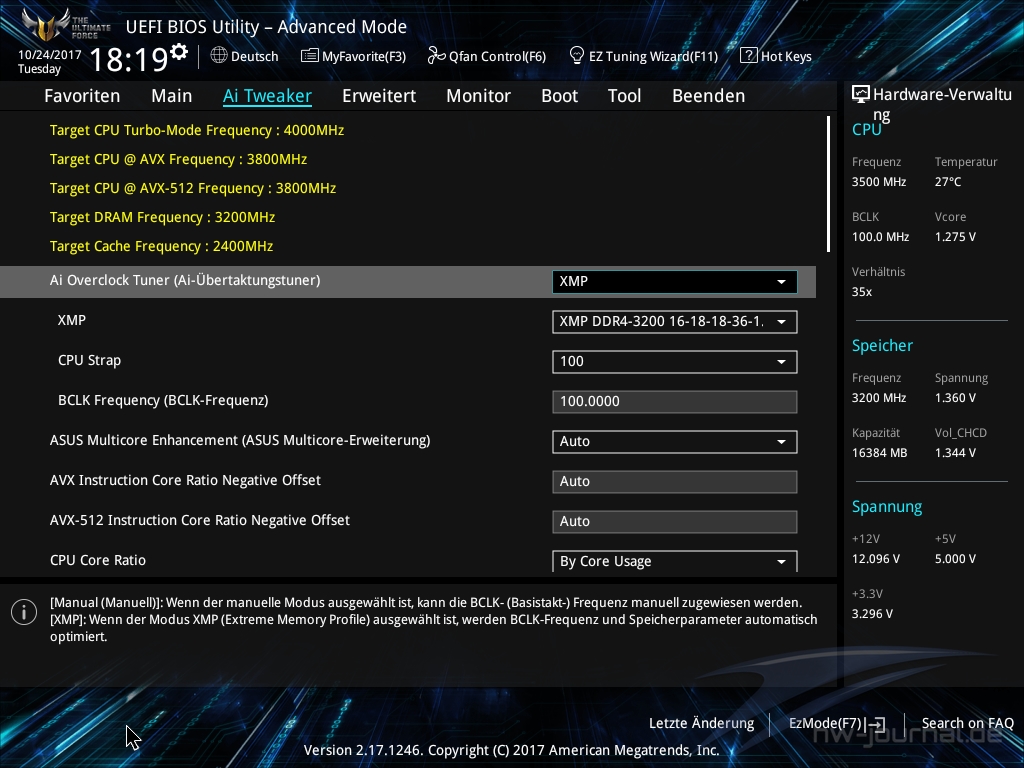Switch to the Boot tab
Image resolution: width=1024 pixels, height=768 pixels.
click(x=560, y=96)
